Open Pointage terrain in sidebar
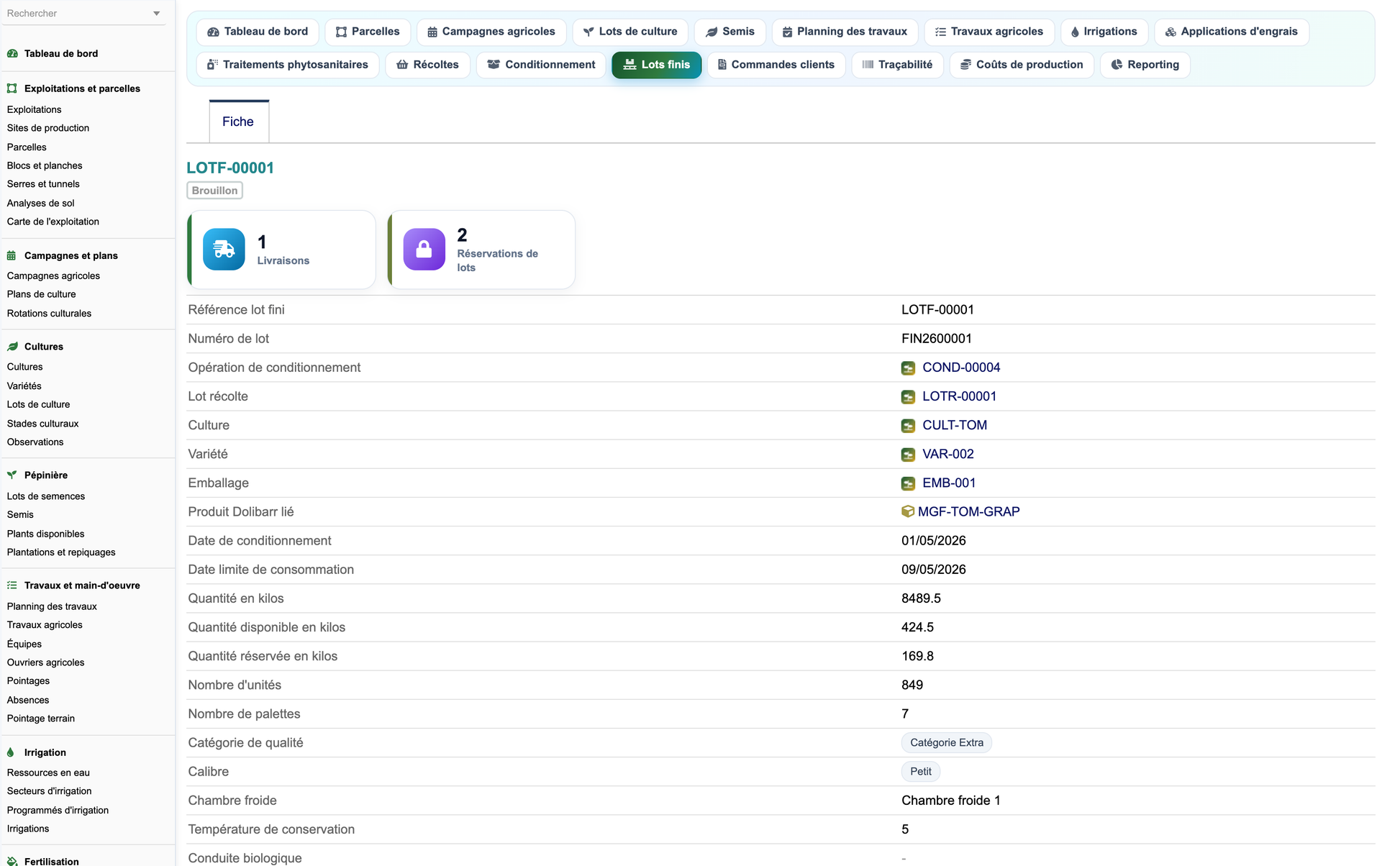Image resolution: width=1400 pixels, height=866 pixels. (41, 718)
